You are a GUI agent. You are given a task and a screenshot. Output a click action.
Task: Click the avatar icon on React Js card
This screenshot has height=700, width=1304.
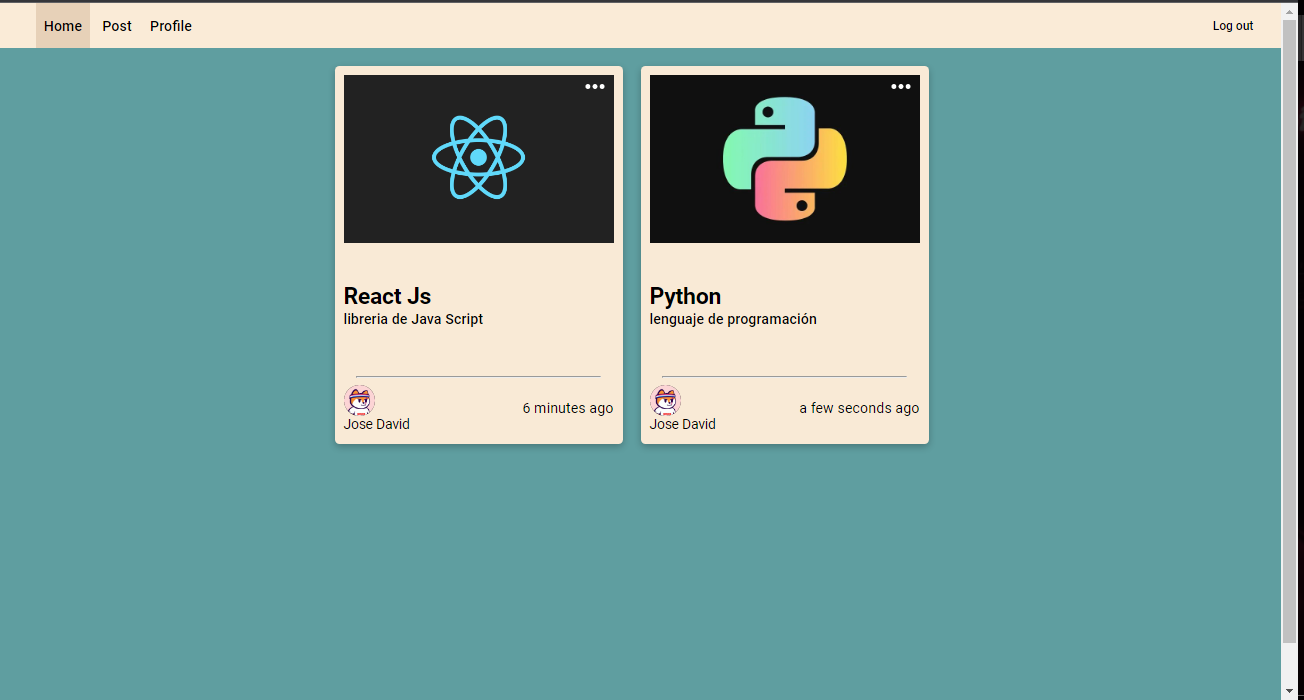point(359,401)
